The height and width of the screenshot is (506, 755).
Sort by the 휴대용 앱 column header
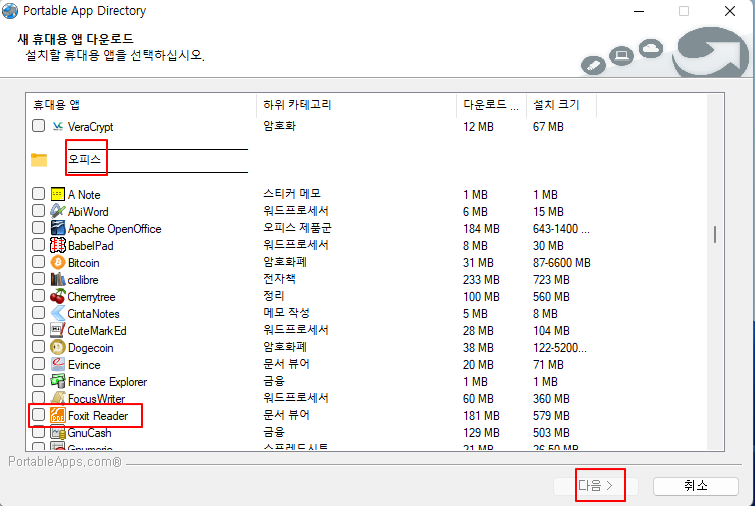click(x=141, y=105)
